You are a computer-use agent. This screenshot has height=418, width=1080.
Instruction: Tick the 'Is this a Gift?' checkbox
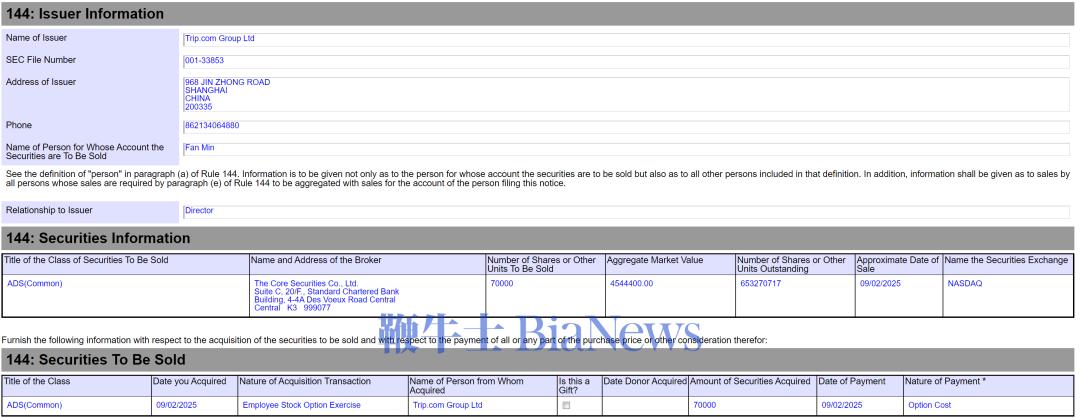566,406
